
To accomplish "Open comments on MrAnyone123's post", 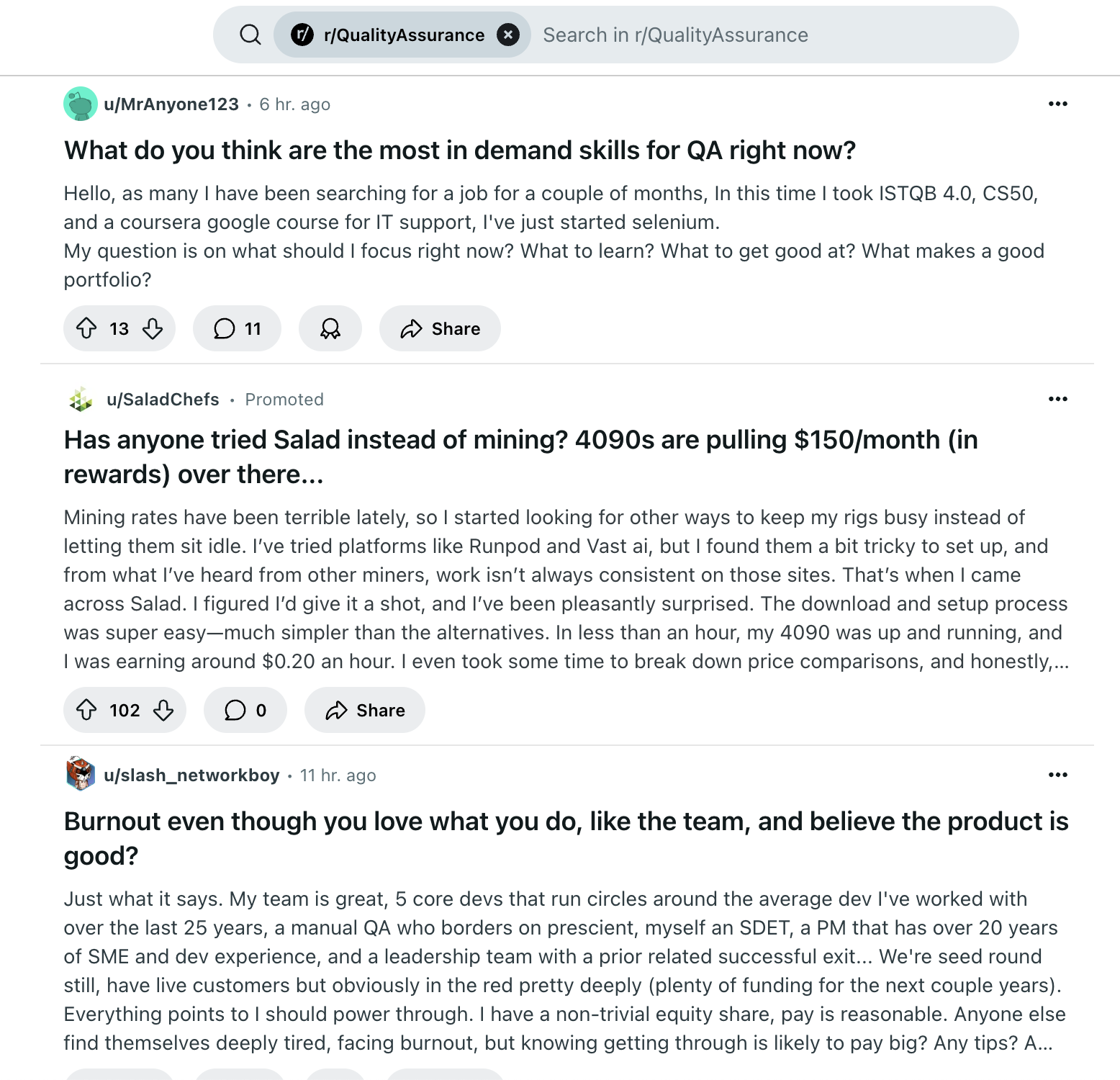I will click(x=237, y=329).
